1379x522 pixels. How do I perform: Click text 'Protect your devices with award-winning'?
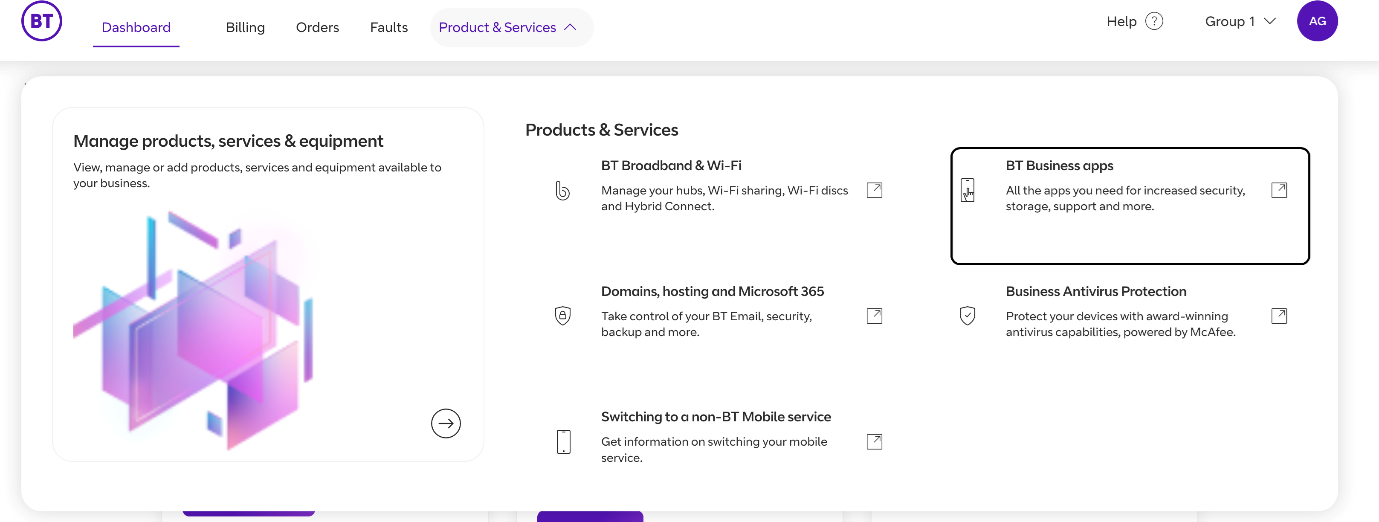pyautogui.click(x=1117, y=316)
